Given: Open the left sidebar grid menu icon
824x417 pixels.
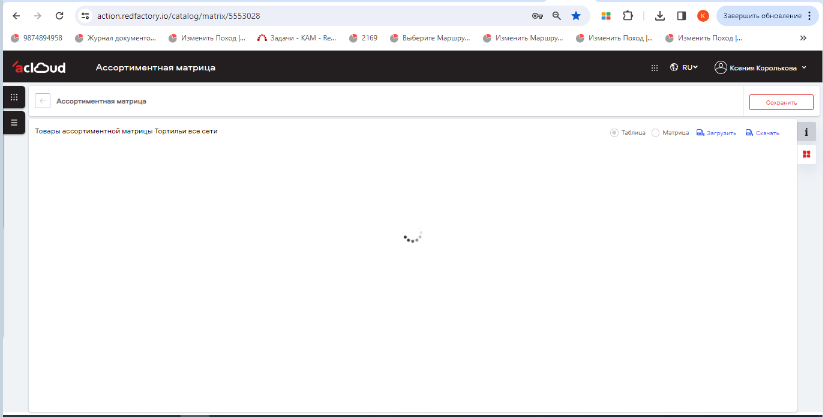Looking at the screenshot, I should click(x=14, y=97).
